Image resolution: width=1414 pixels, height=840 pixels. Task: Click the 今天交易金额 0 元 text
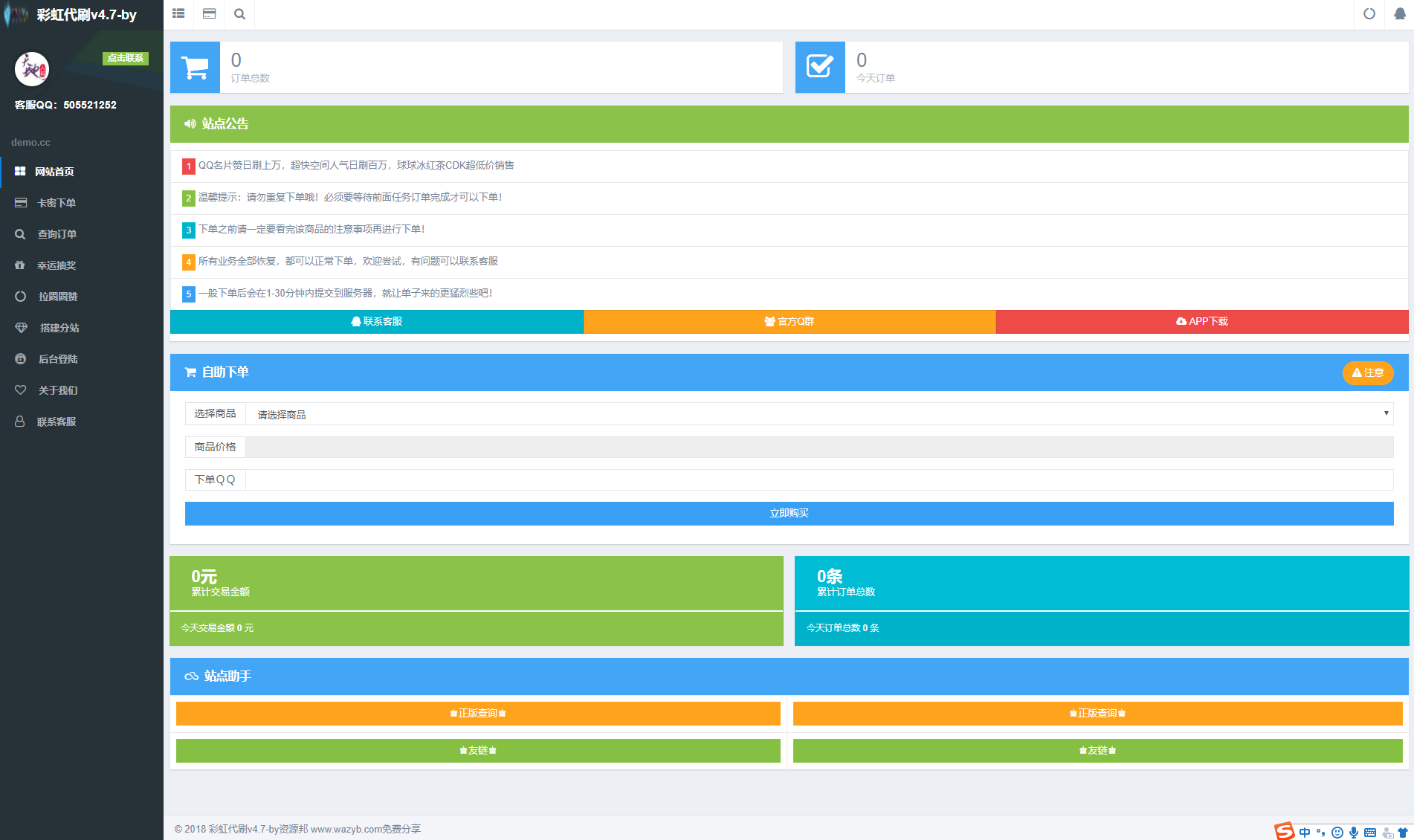(x=217, y=628)
